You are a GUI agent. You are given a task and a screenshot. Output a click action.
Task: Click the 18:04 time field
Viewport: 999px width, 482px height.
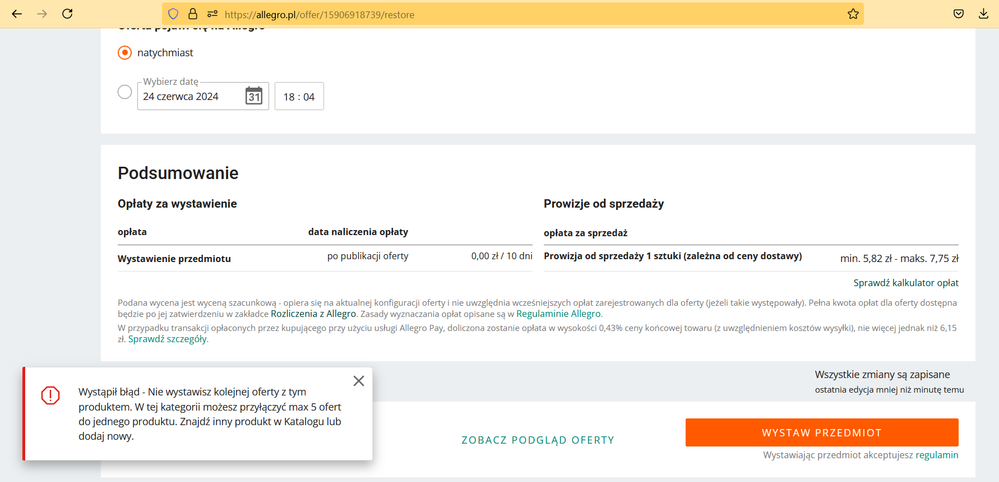(299, 97)
